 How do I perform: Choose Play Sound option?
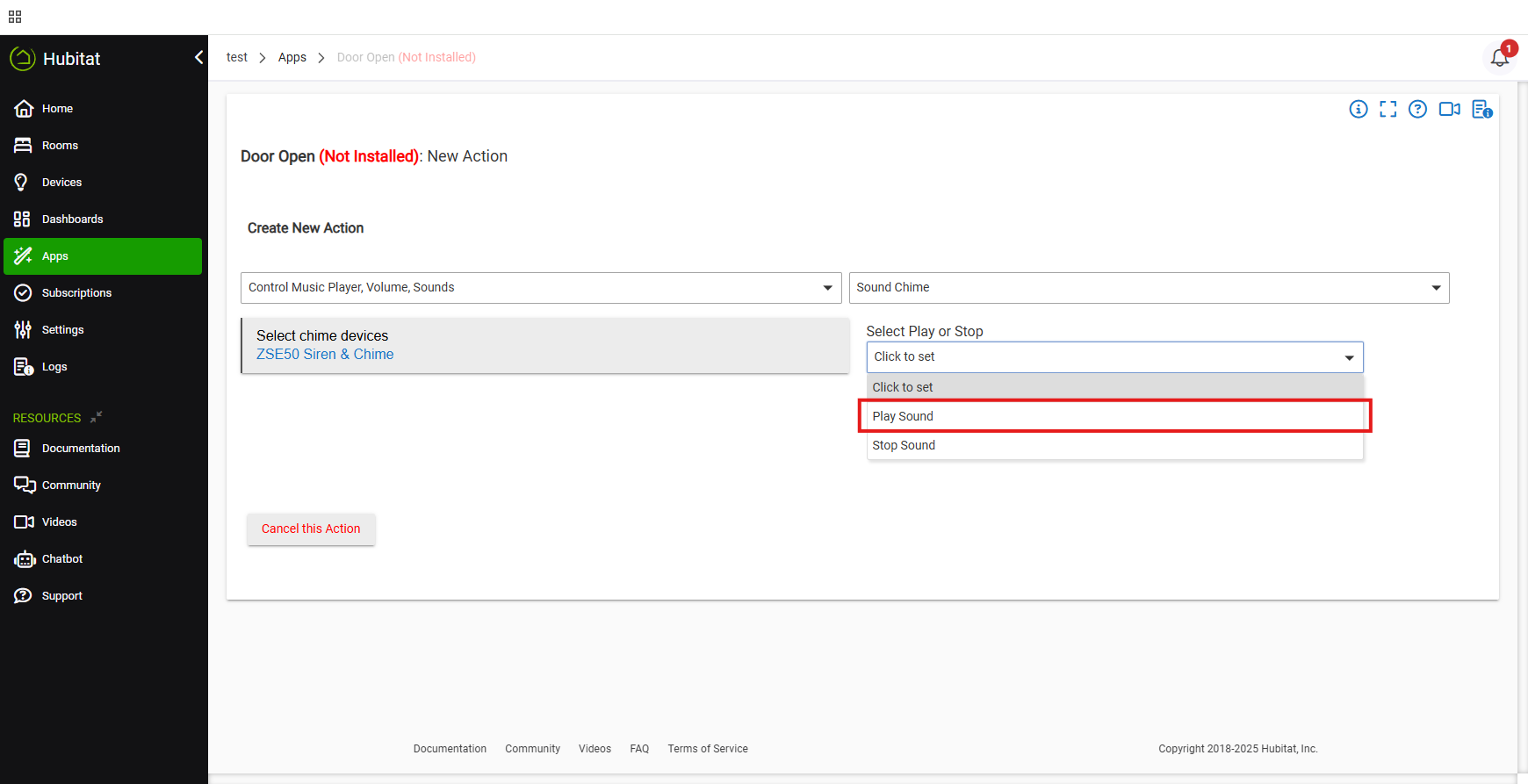coord(1114,416)
